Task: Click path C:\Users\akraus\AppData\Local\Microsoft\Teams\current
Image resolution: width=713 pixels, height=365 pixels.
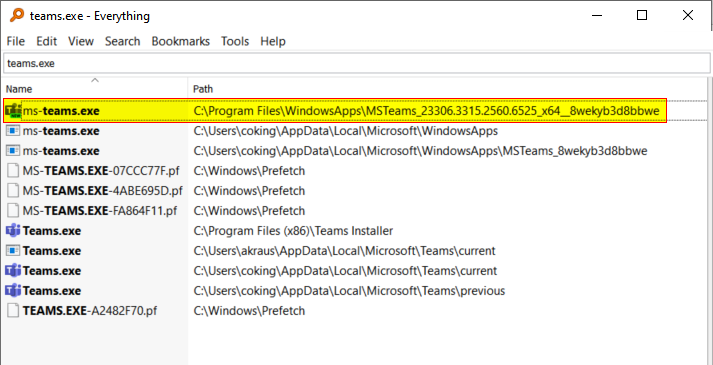Action: tap(344, 250)
